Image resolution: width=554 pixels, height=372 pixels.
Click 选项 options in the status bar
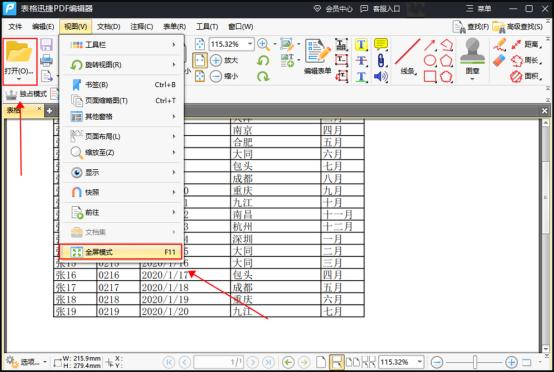coord(26,362)
